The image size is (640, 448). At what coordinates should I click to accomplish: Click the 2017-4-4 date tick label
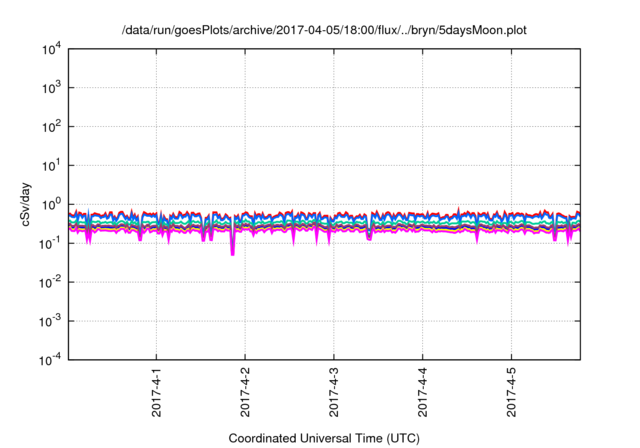pos(423,395)
